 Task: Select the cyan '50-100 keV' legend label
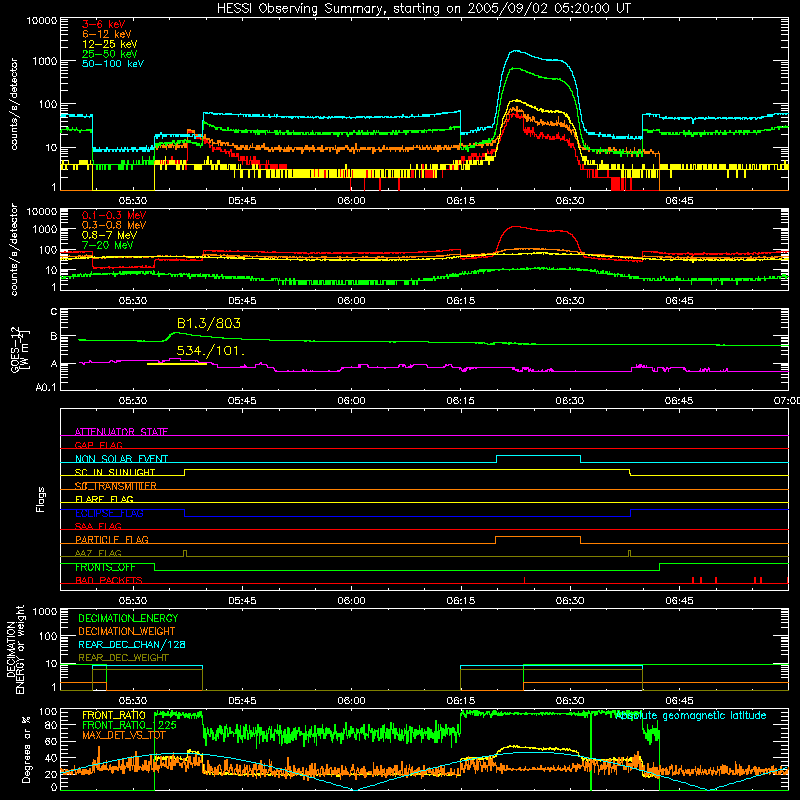tap(113, 64)
